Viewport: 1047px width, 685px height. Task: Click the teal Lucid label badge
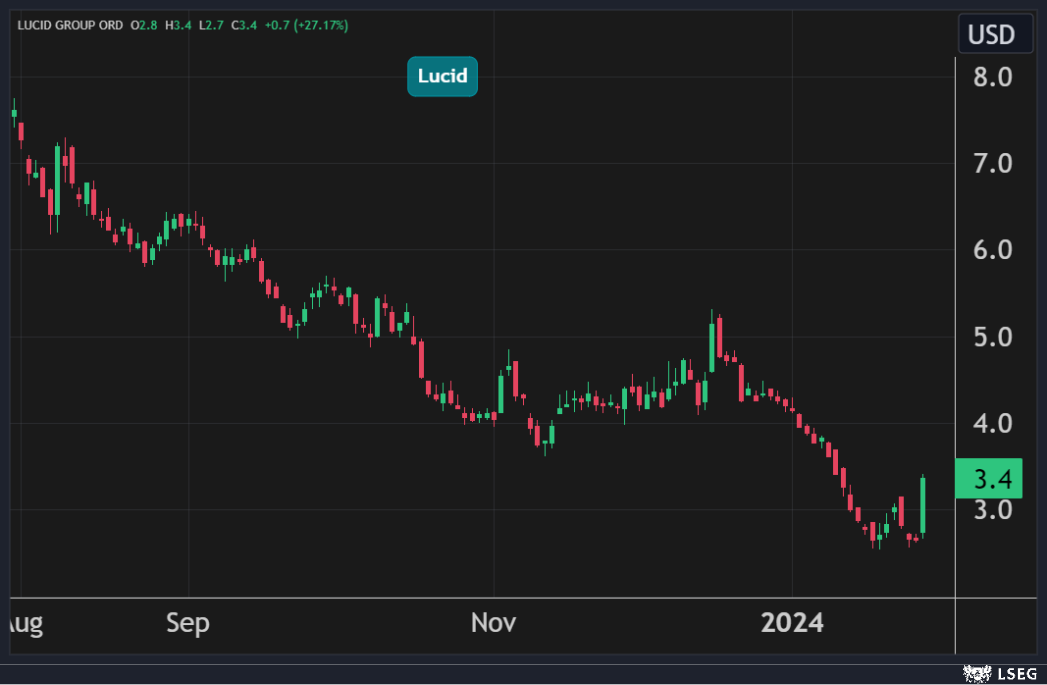pyautogui.click(x=442, y=76)
